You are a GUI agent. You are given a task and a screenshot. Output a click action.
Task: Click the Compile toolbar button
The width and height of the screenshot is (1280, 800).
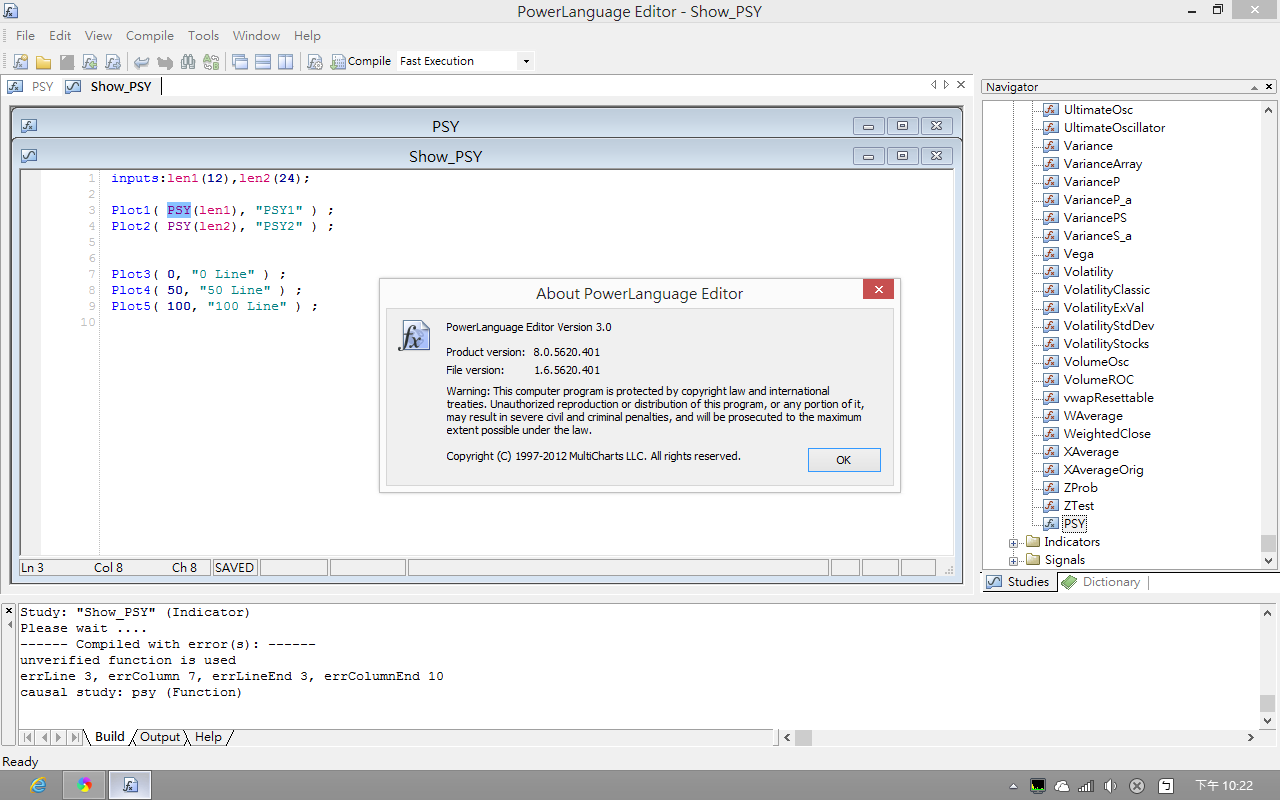[360, 61]
